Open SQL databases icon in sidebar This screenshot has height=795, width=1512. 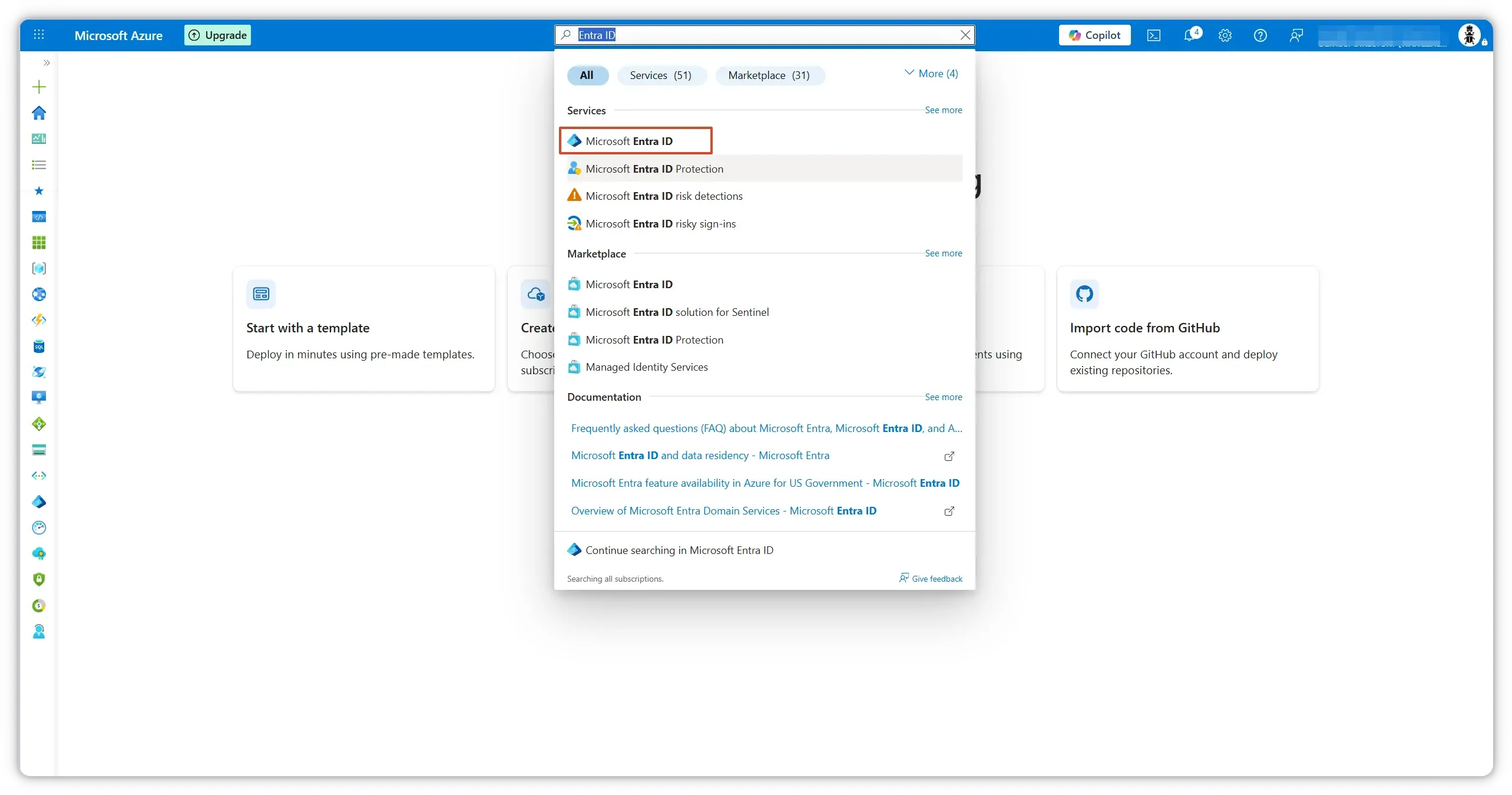pos(39,346)
